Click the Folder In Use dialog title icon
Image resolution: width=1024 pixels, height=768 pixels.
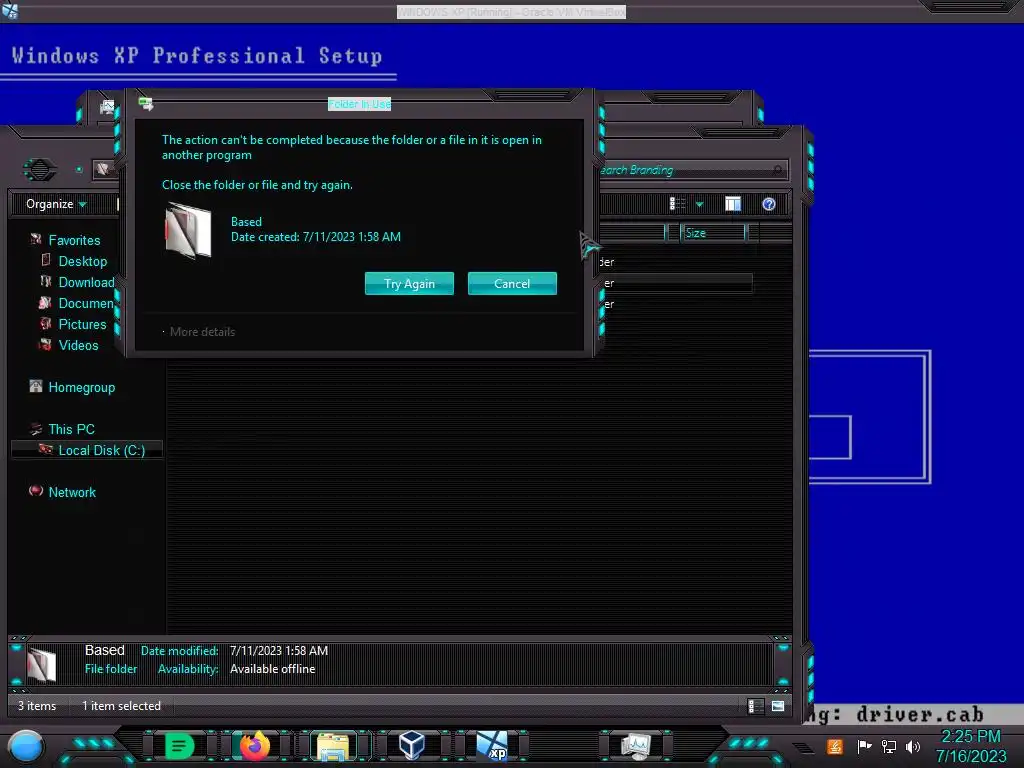tap(146, 103)
